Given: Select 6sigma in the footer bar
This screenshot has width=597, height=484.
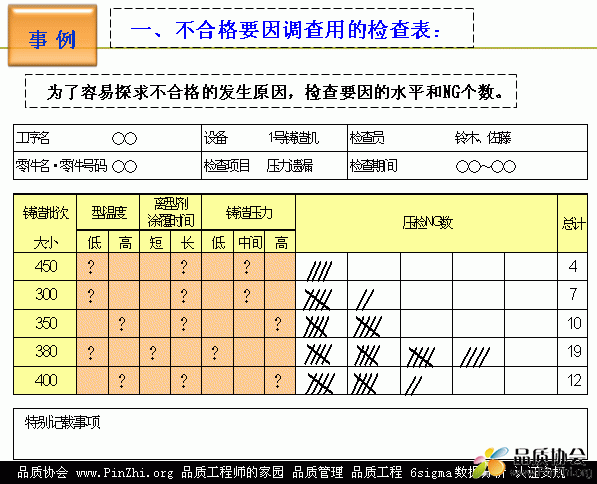Looking at the screenshot, I should [x=431, y=473].
